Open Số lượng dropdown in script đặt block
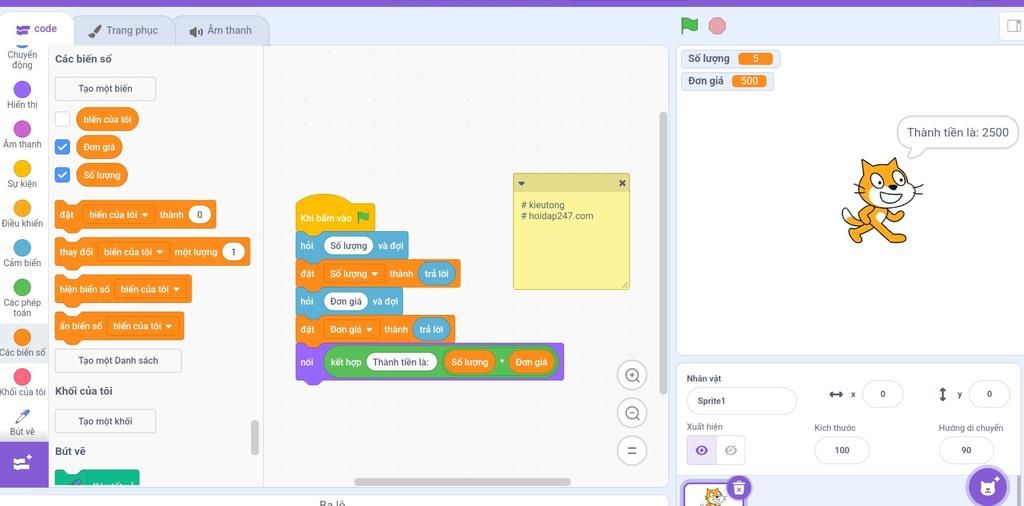The image size is (1024, 506). pyautogui.click(x=353, y=274)
